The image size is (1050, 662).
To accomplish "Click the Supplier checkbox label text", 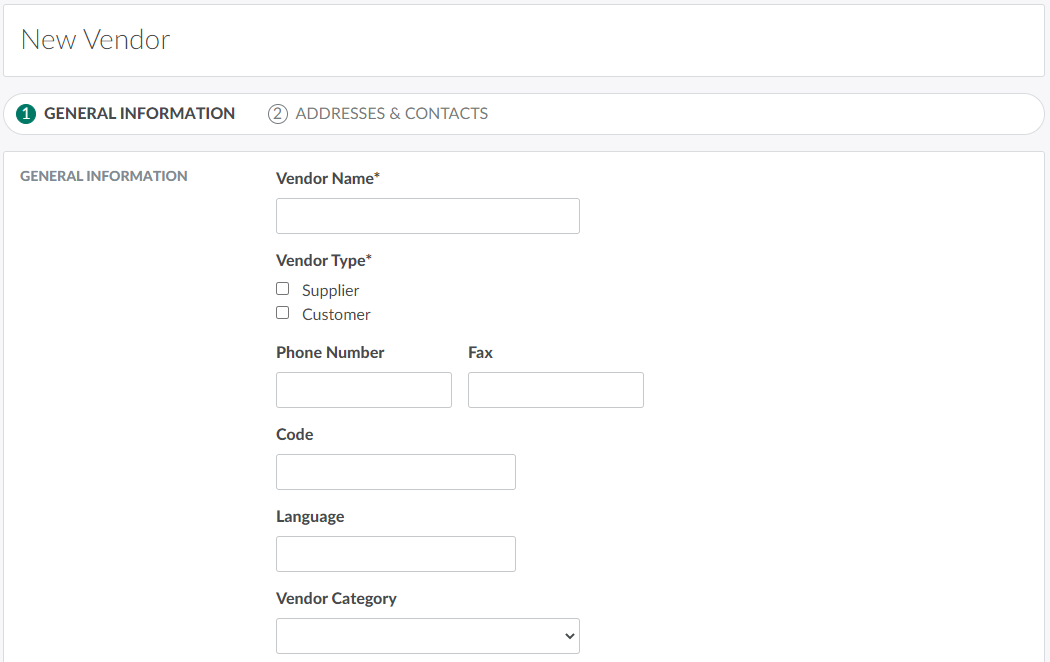I will pos(330,291).
